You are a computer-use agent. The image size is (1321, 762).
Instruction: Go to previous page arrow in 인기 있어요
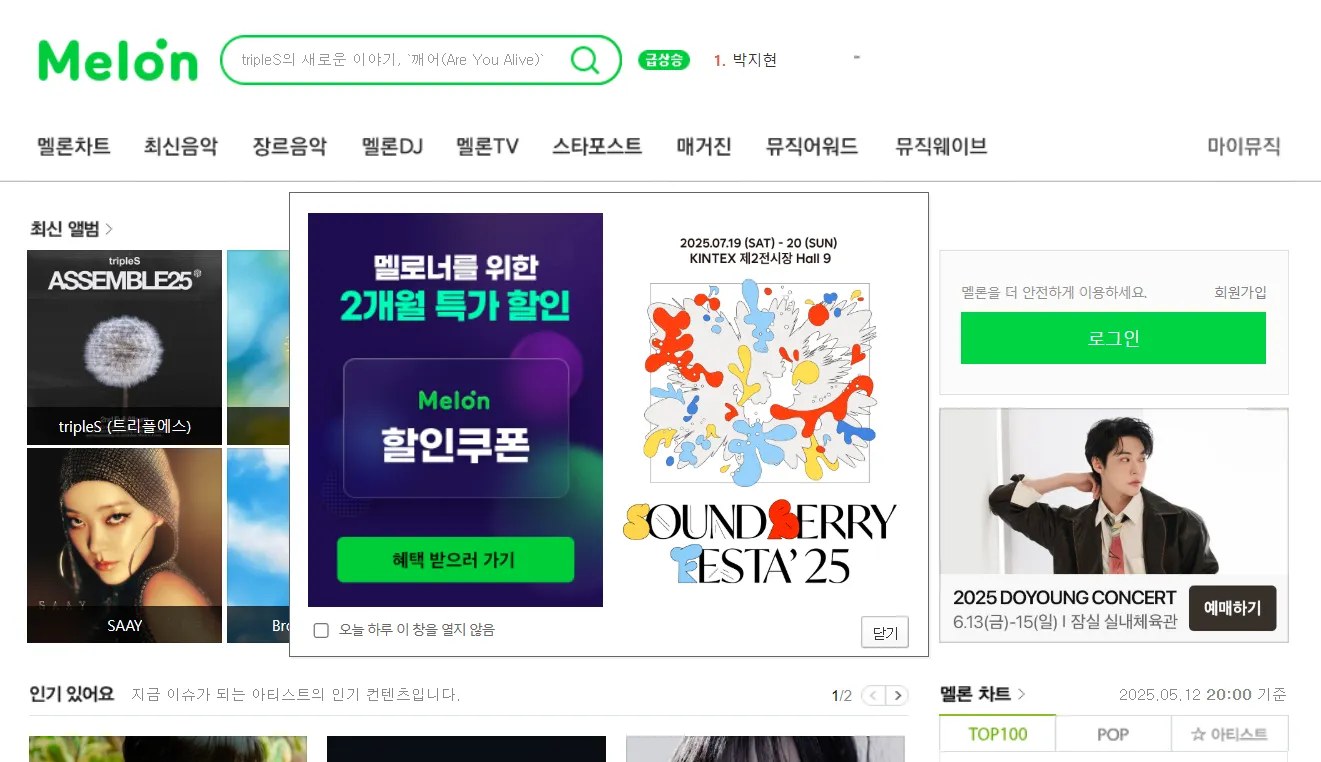pos(873,696)
